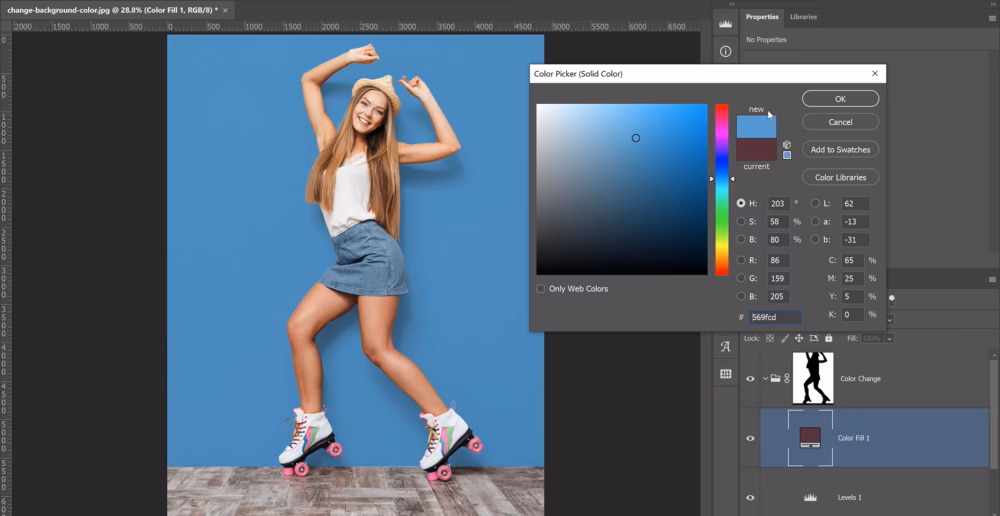Click the mask link chain icon on Color Change

pos(786,378)
